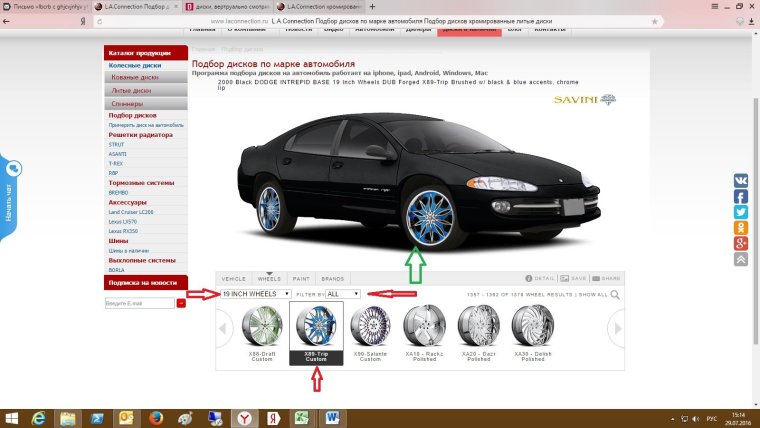Open Outlook from the taskbar
Screen dimensions: 760x428
[x=126, y=418]
